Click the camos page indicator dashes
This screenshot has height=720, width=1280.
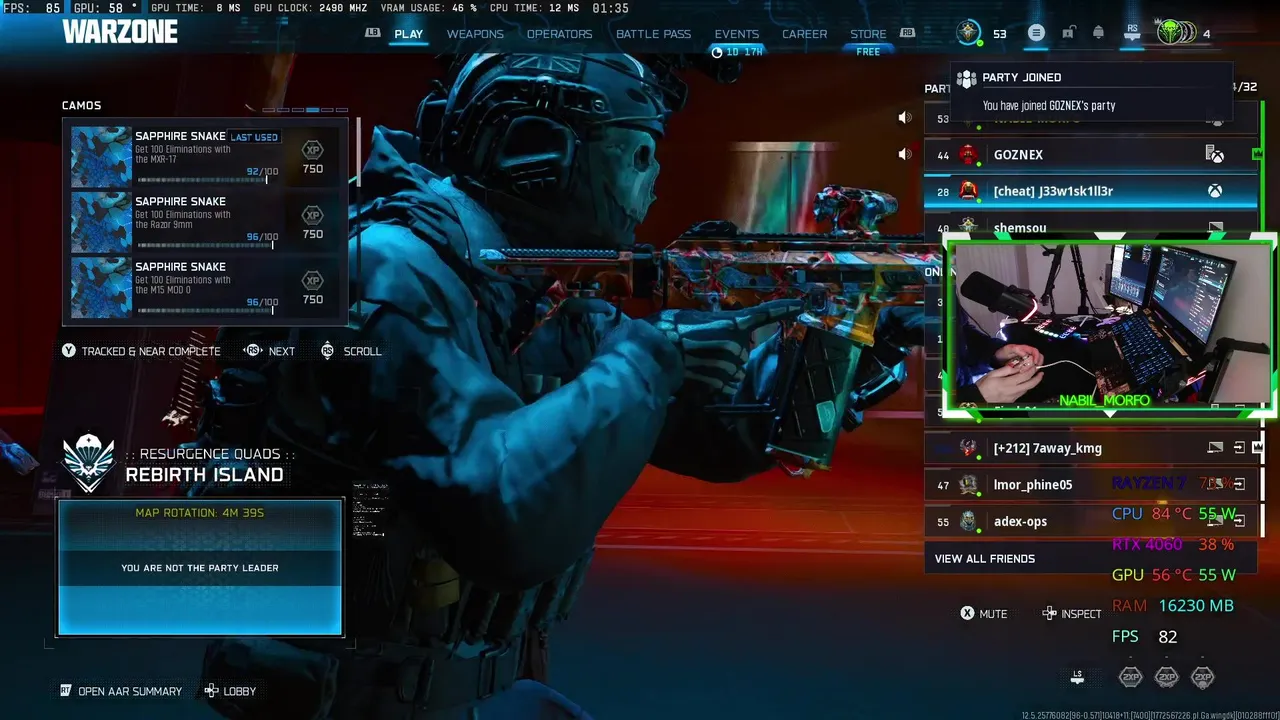(305, 109)
